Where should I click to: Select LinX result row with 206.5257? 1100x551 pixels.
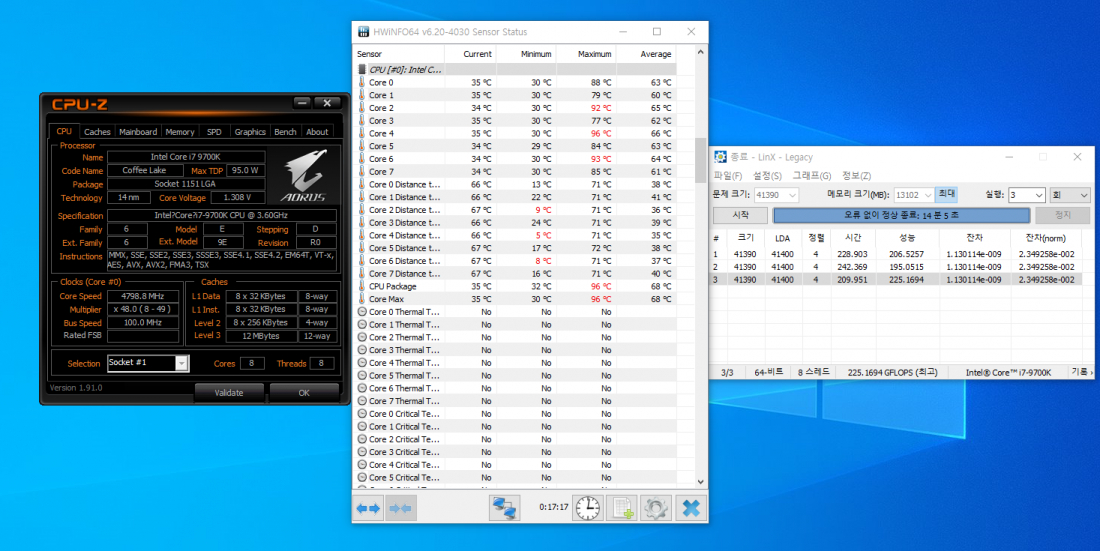tap(896, 254)
